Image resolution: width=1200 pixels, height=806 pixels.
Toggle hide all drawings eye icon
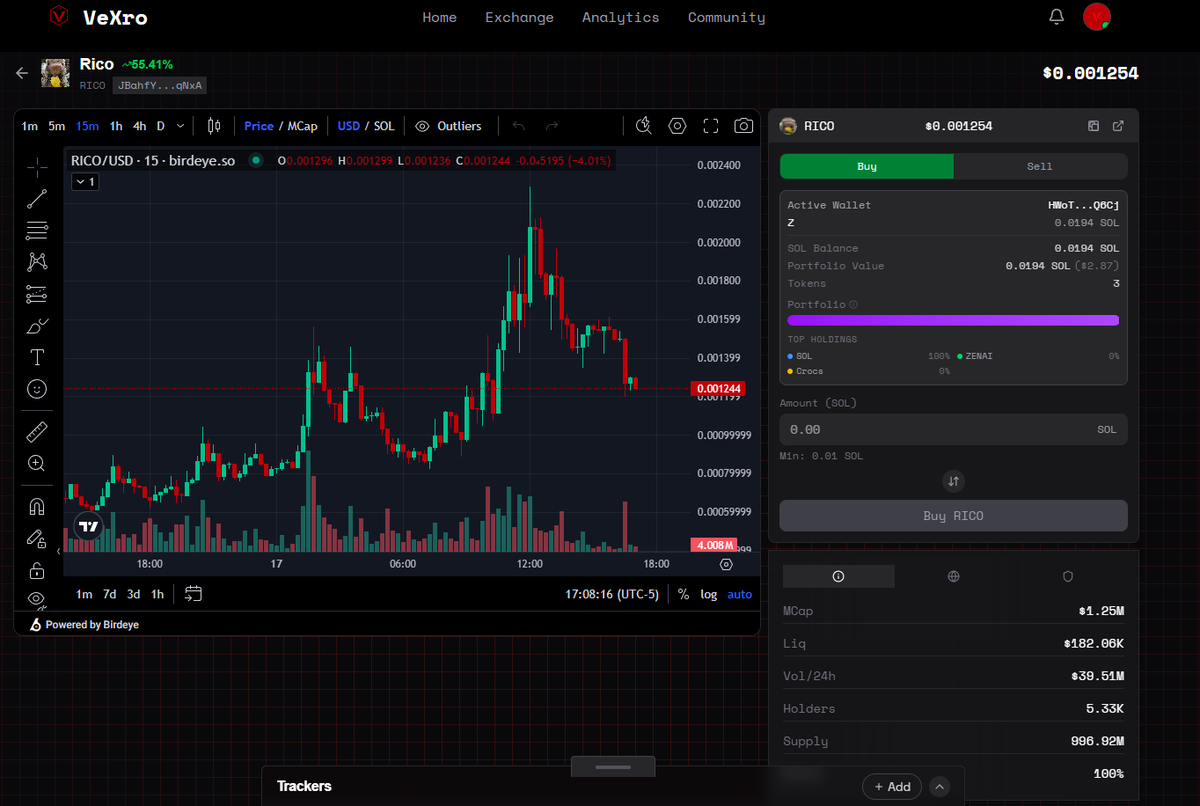pyautogui.click(x=37, y=599)
